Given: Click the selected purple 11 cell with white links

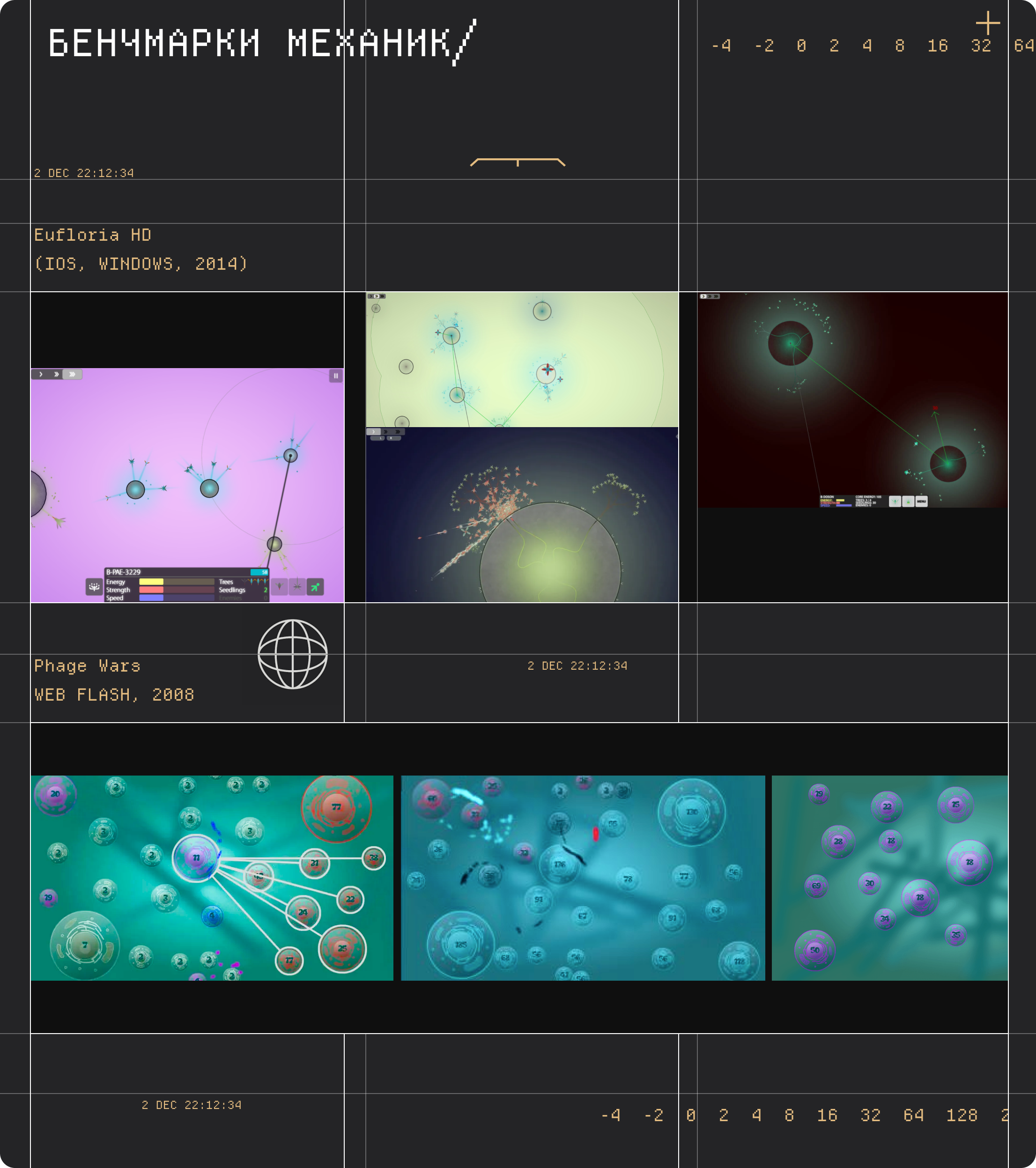Looking at the screenshot, I should click(x=196, y=858).
